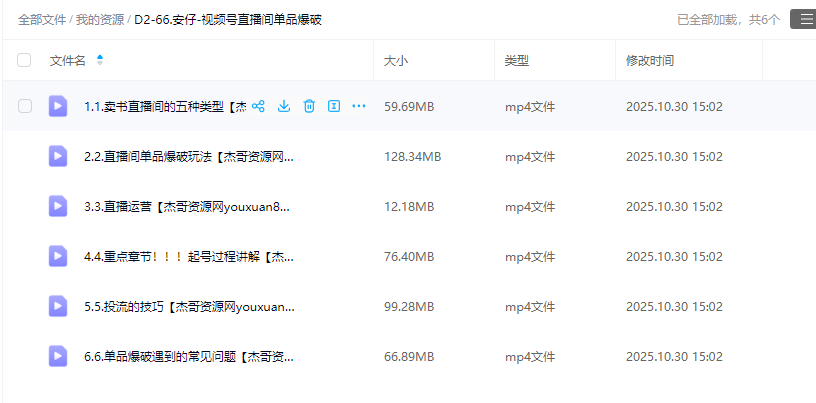This screenshot has width=816, height=403.
Task: Download the 1.1 video file
Action: [284, 106]
